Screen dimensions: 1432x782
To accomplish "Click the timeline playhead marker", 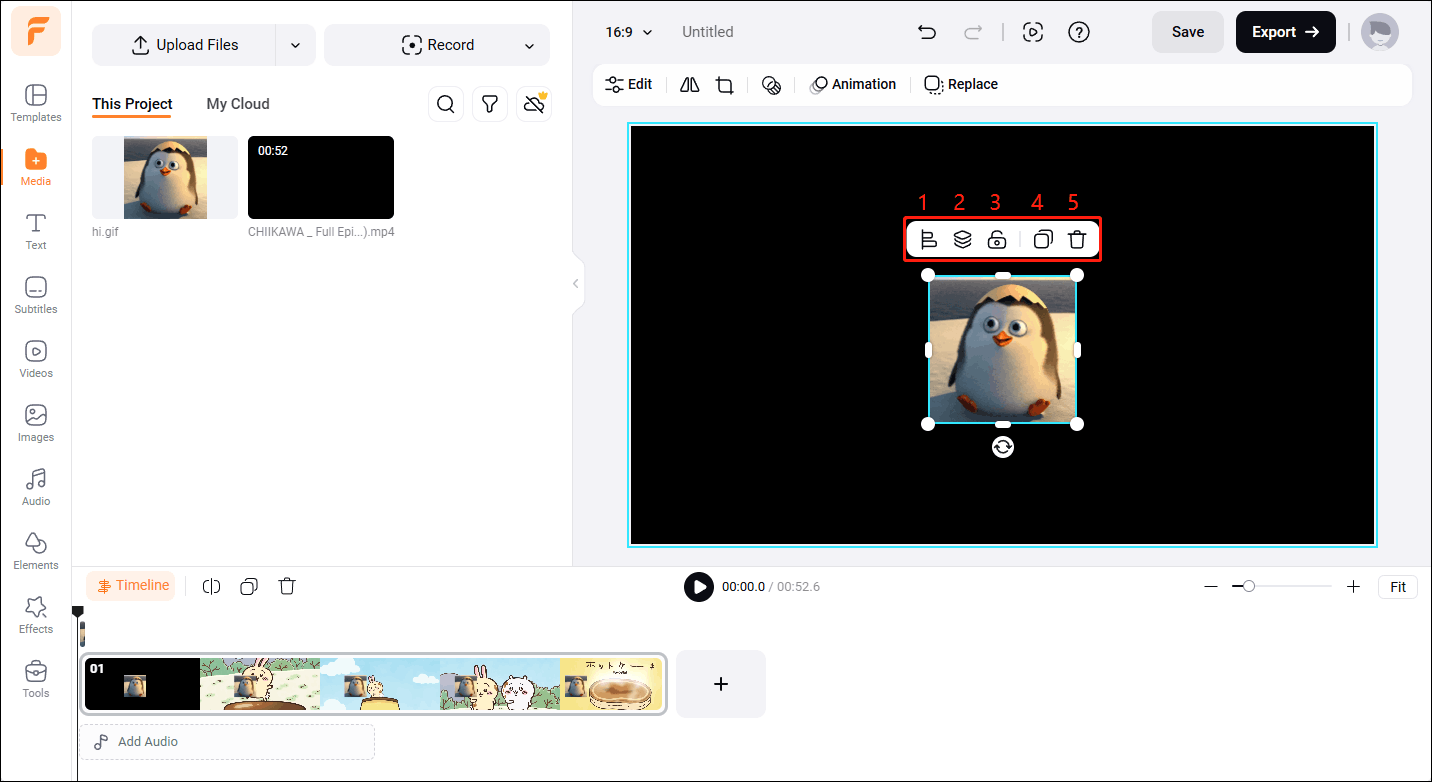I will tap(77, 611).
